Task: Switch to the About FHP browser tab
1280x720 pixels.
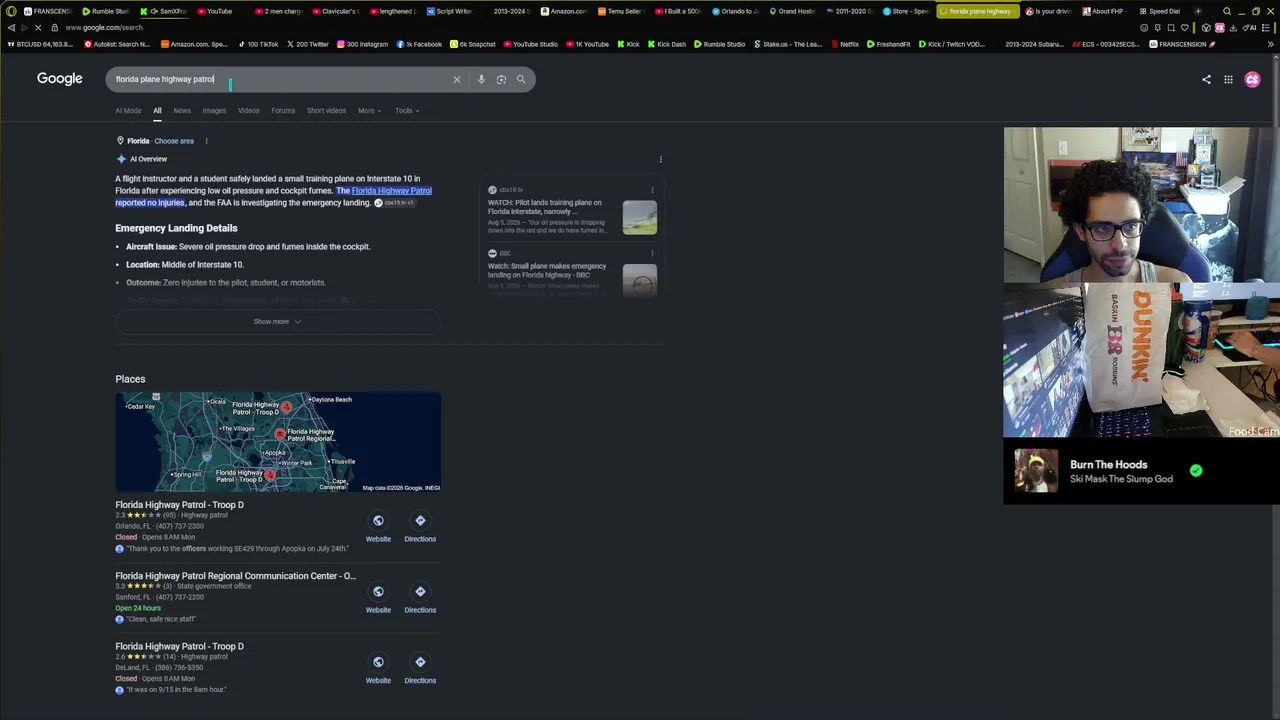Action: [1103, 11]
